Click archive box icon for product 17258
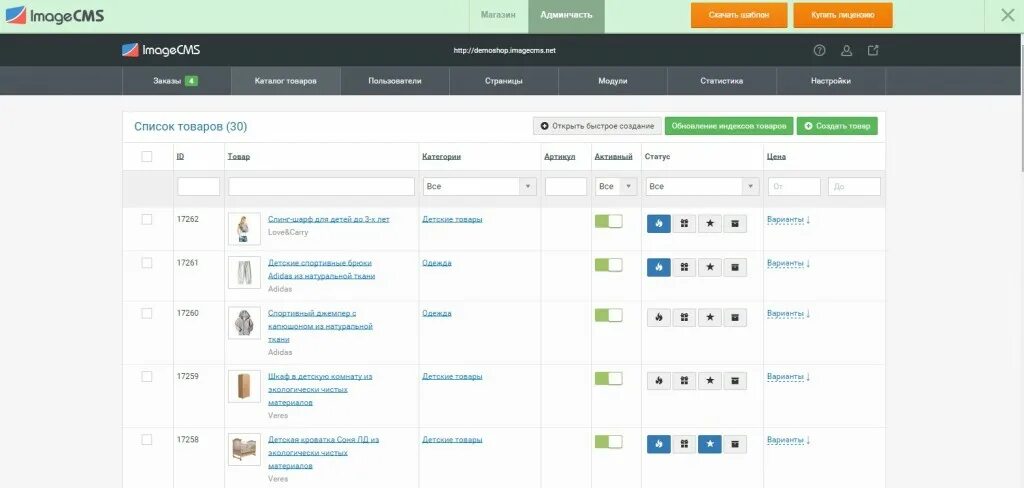The height and width of the screenshot is (488, 1024). 735,444
